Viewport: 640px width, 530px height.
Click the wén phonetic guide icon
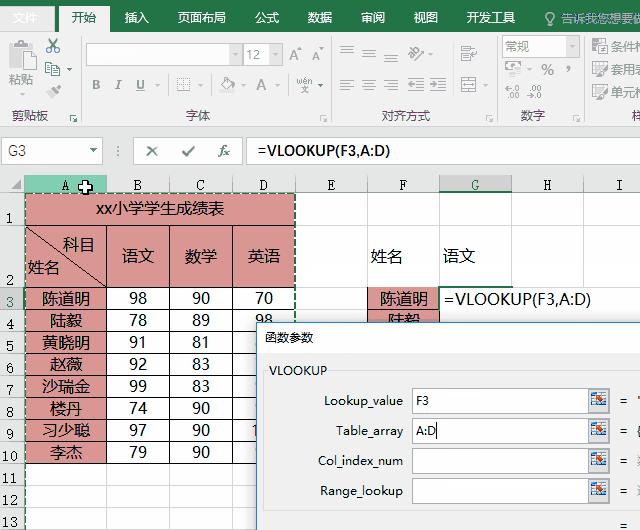click(x=304, y=85)
